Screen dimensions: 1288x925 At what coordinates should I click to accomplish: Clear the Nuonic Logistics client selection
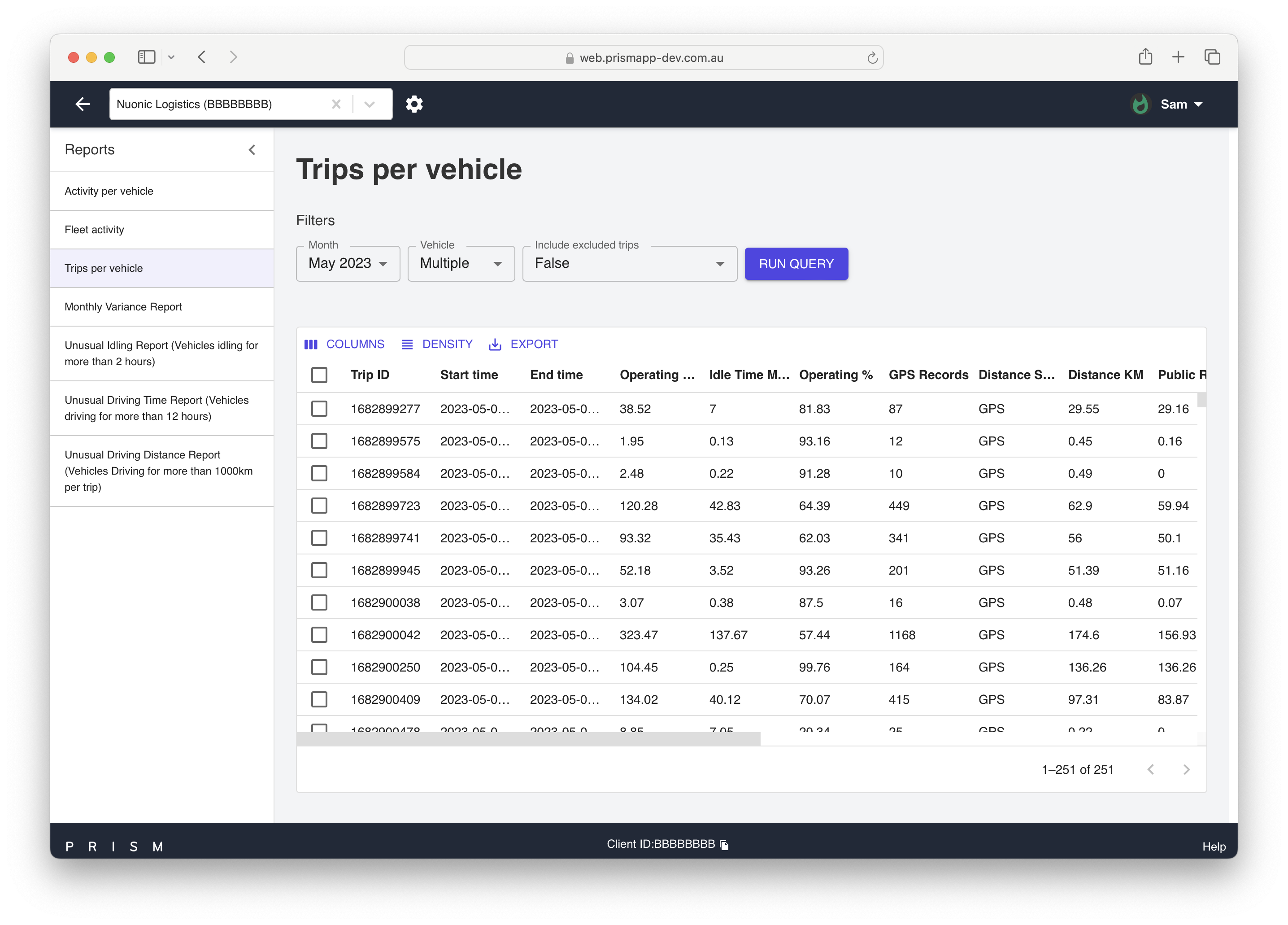point(336,104)
